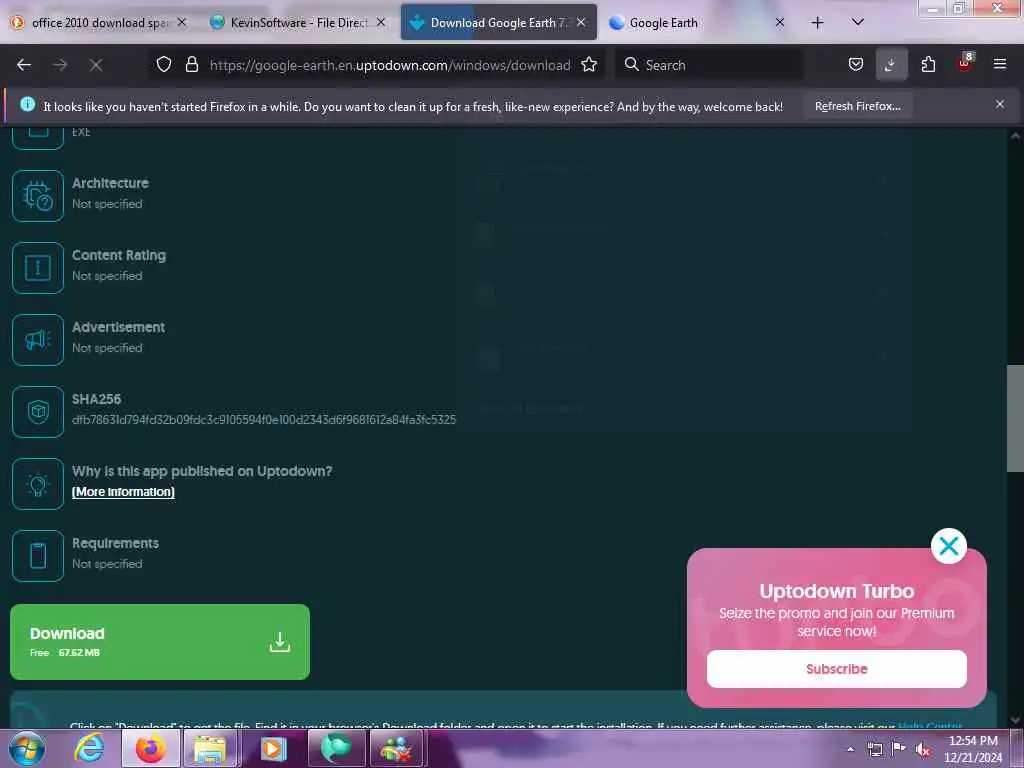Close the office 2010 download tab

coord(182,22)
